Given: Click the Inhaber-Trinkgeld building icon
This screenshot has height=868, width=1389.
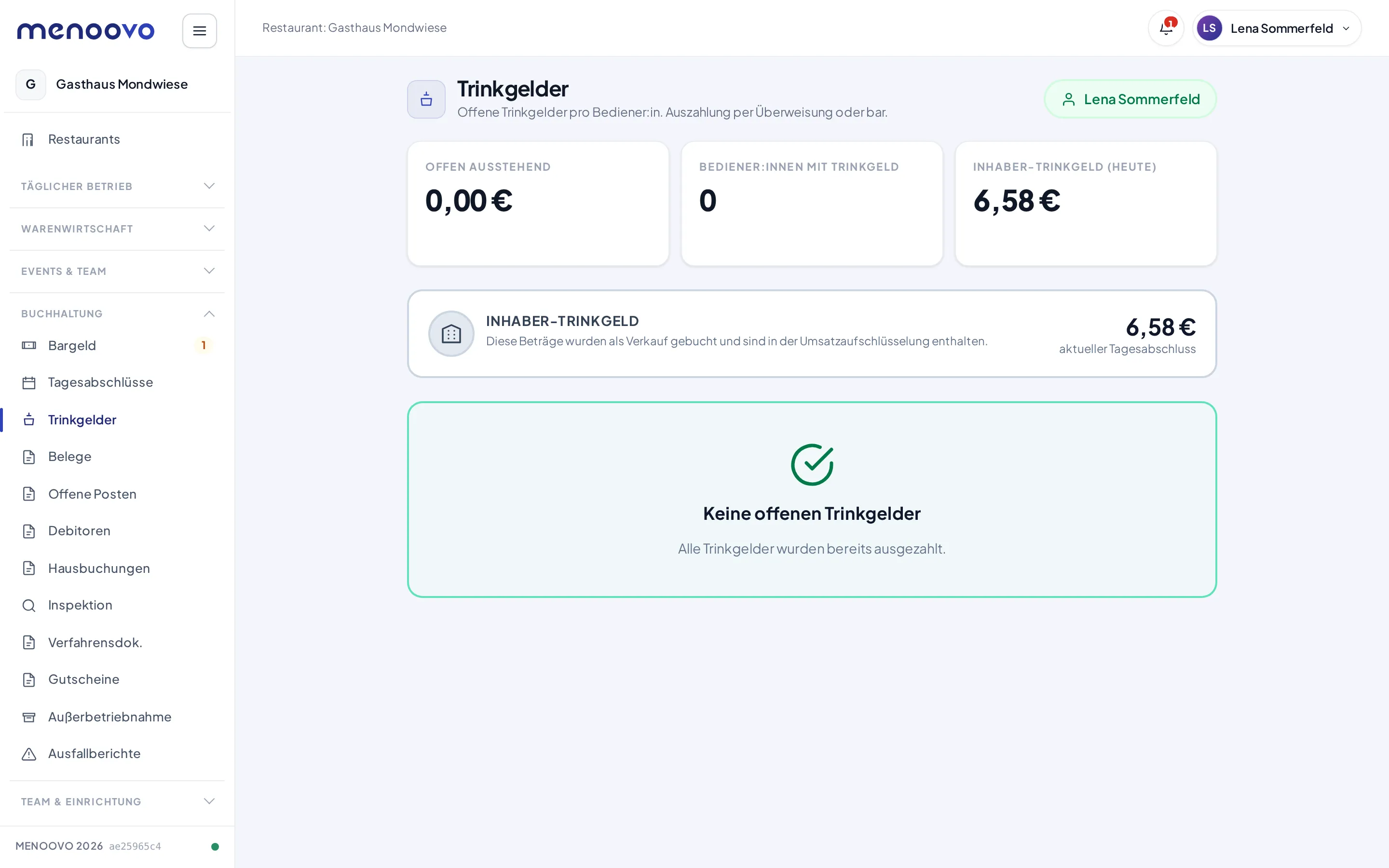Looking at the screenshot, I should (x=451, y=334).
